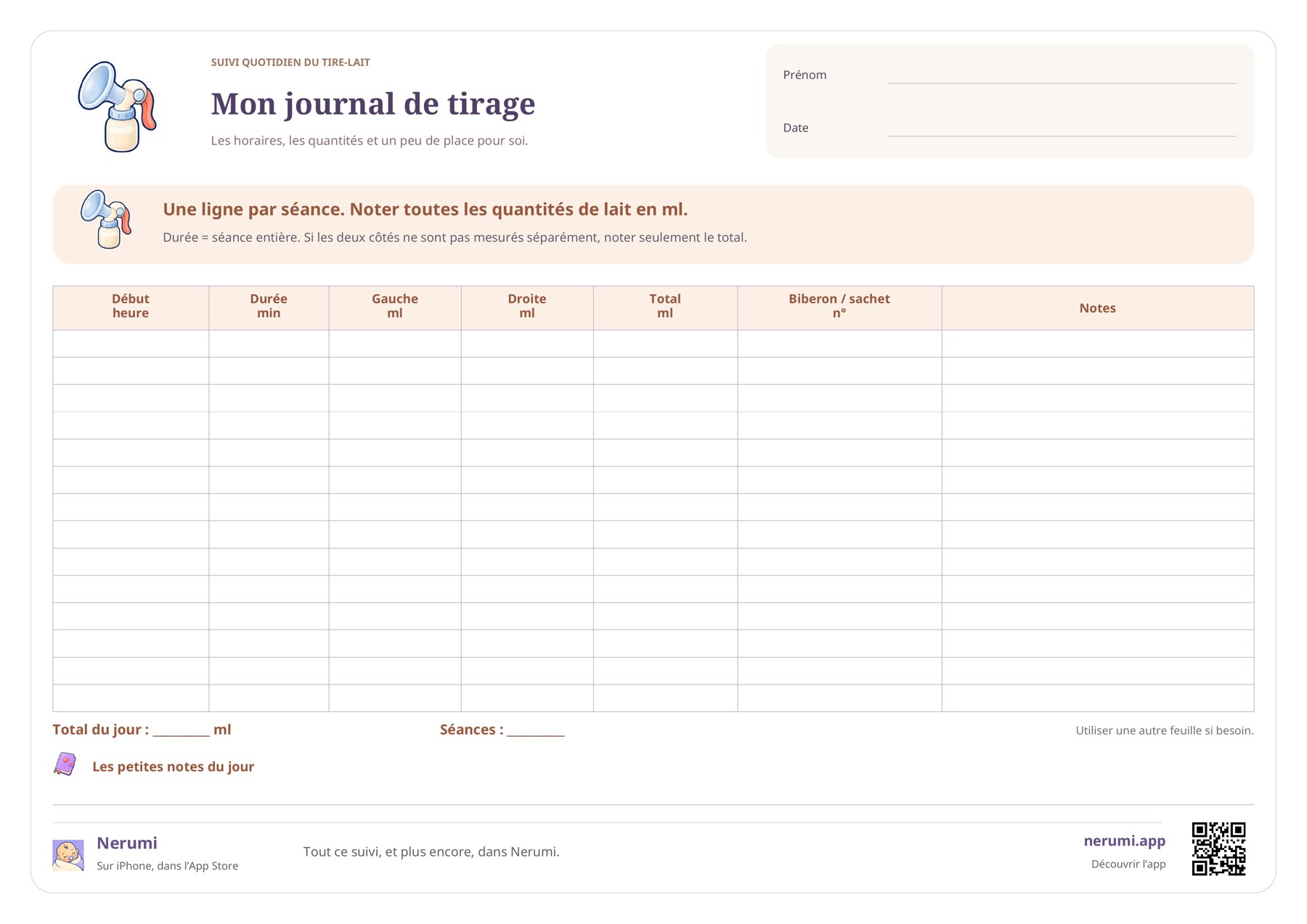This screenshot has height=924, width=1307.
Task: Open the nerumi.app link
Action: pos(1124,841)
